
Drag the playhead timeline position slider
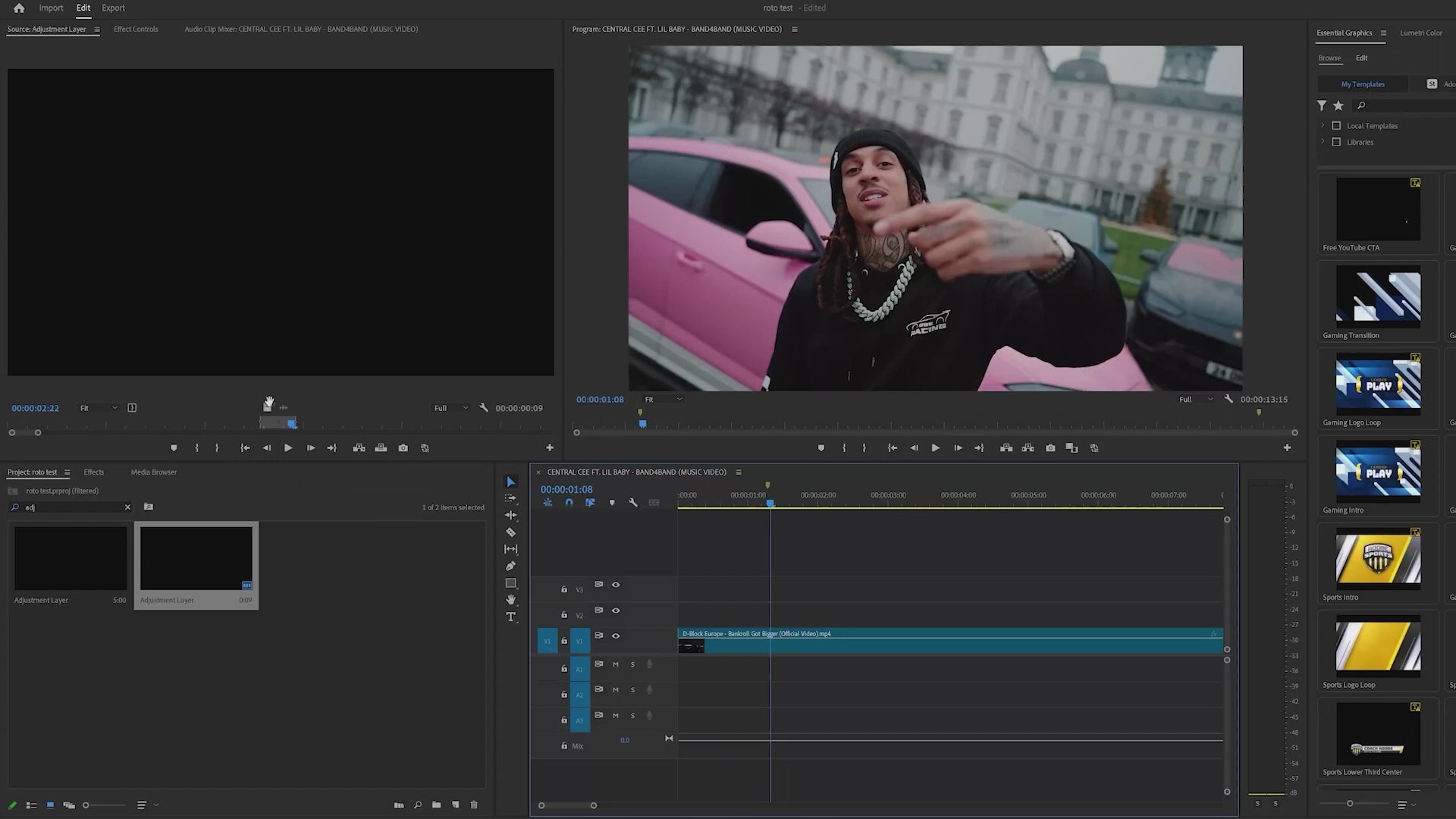[770, 503]
